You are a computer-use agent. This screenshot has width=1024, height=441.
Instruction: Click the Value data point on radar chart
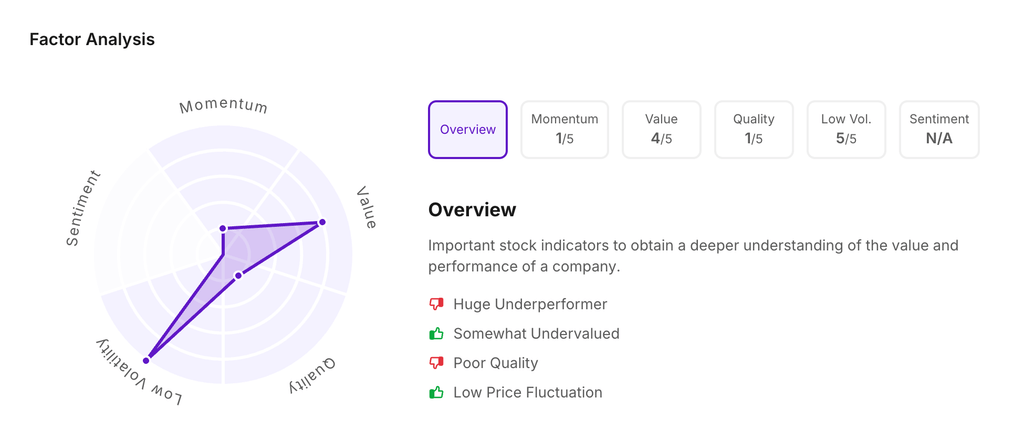[322, 222]
